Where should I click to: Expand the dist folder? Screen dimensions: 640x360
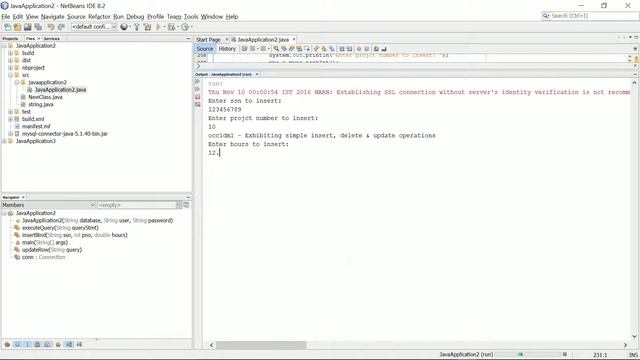tap(10, 60)
